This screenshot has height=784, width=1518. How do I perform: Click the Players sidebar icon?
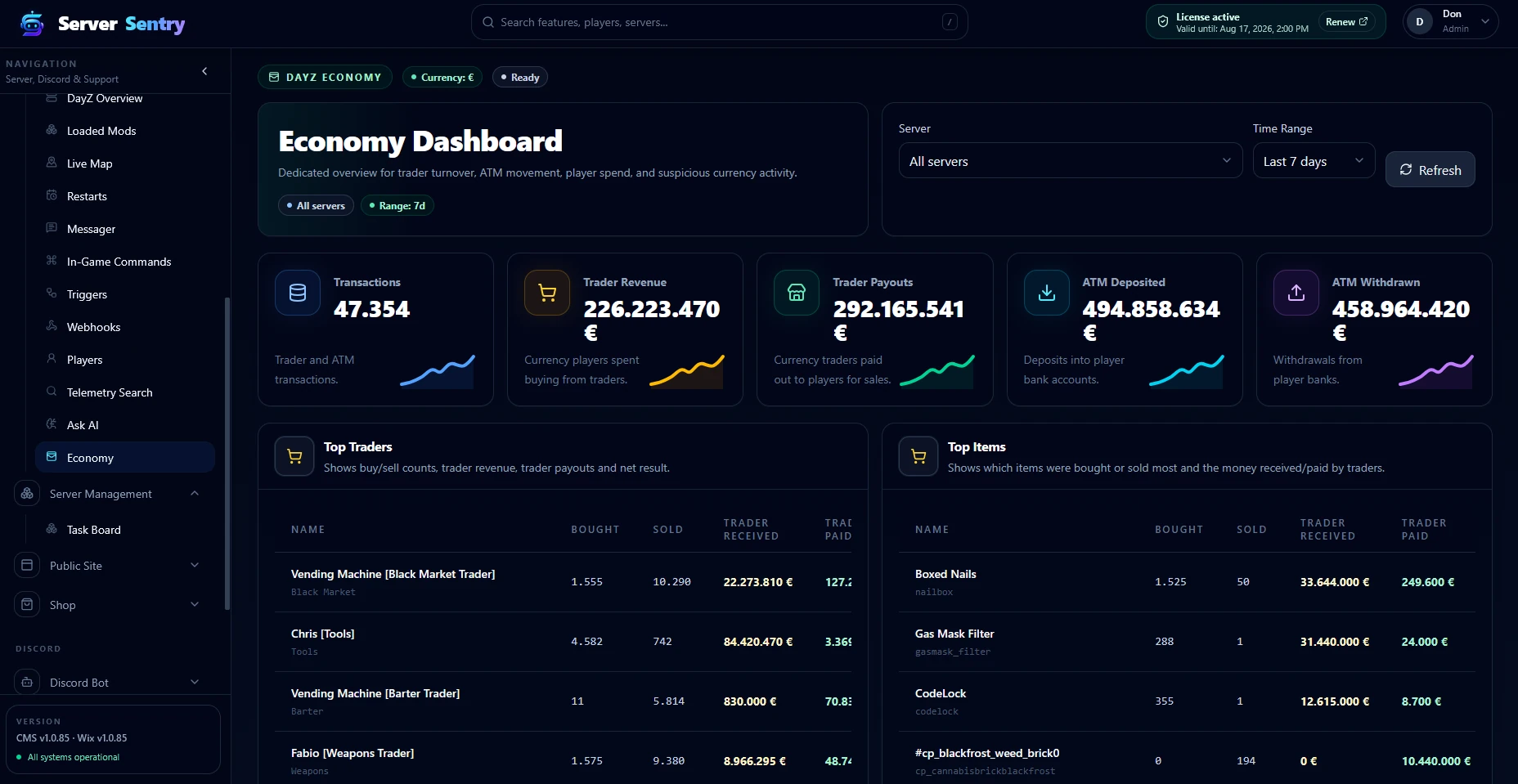pos(52,359)
